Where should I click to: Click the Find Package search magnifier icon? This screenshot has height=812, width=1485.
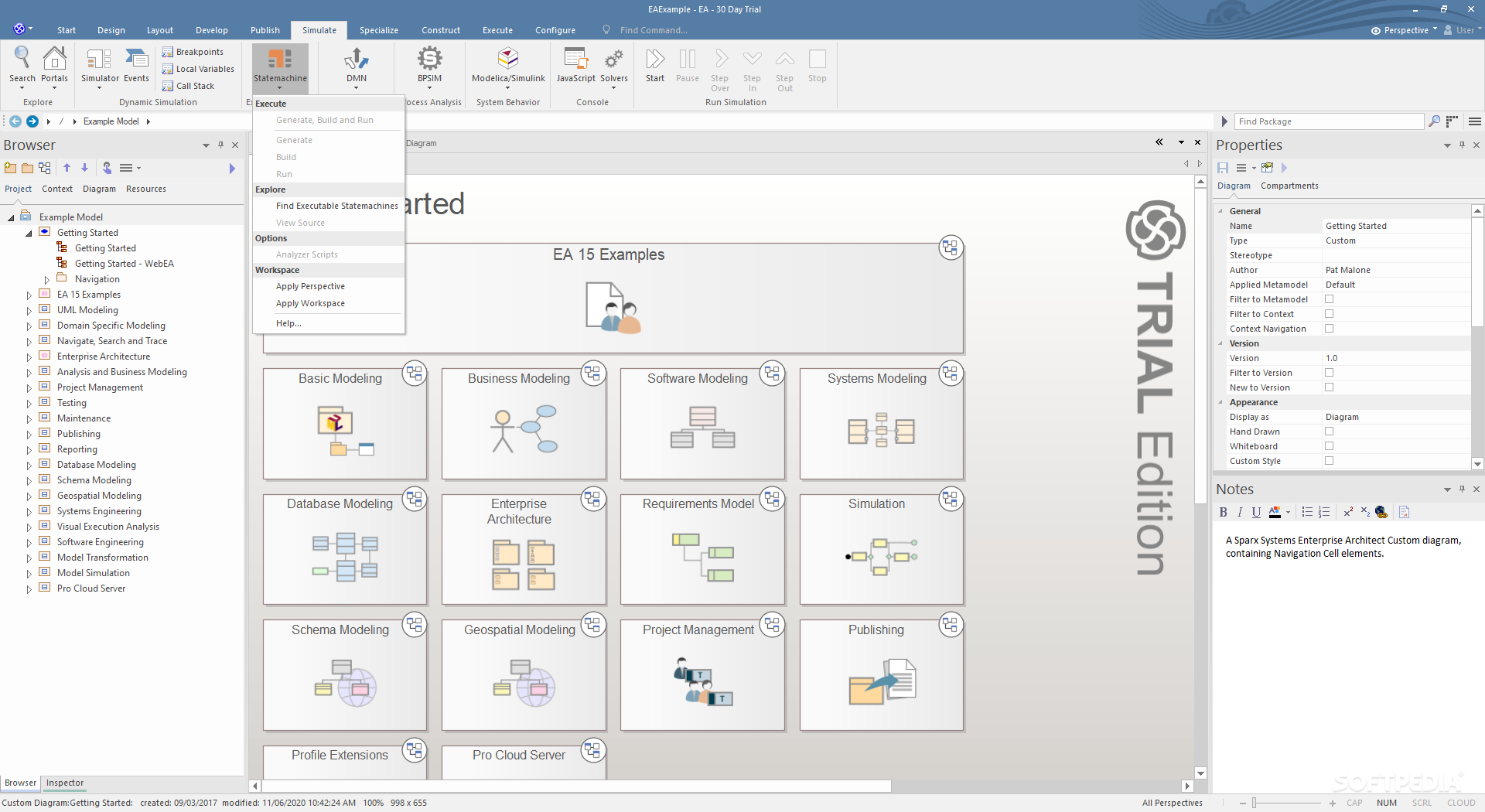(1434, 121)
